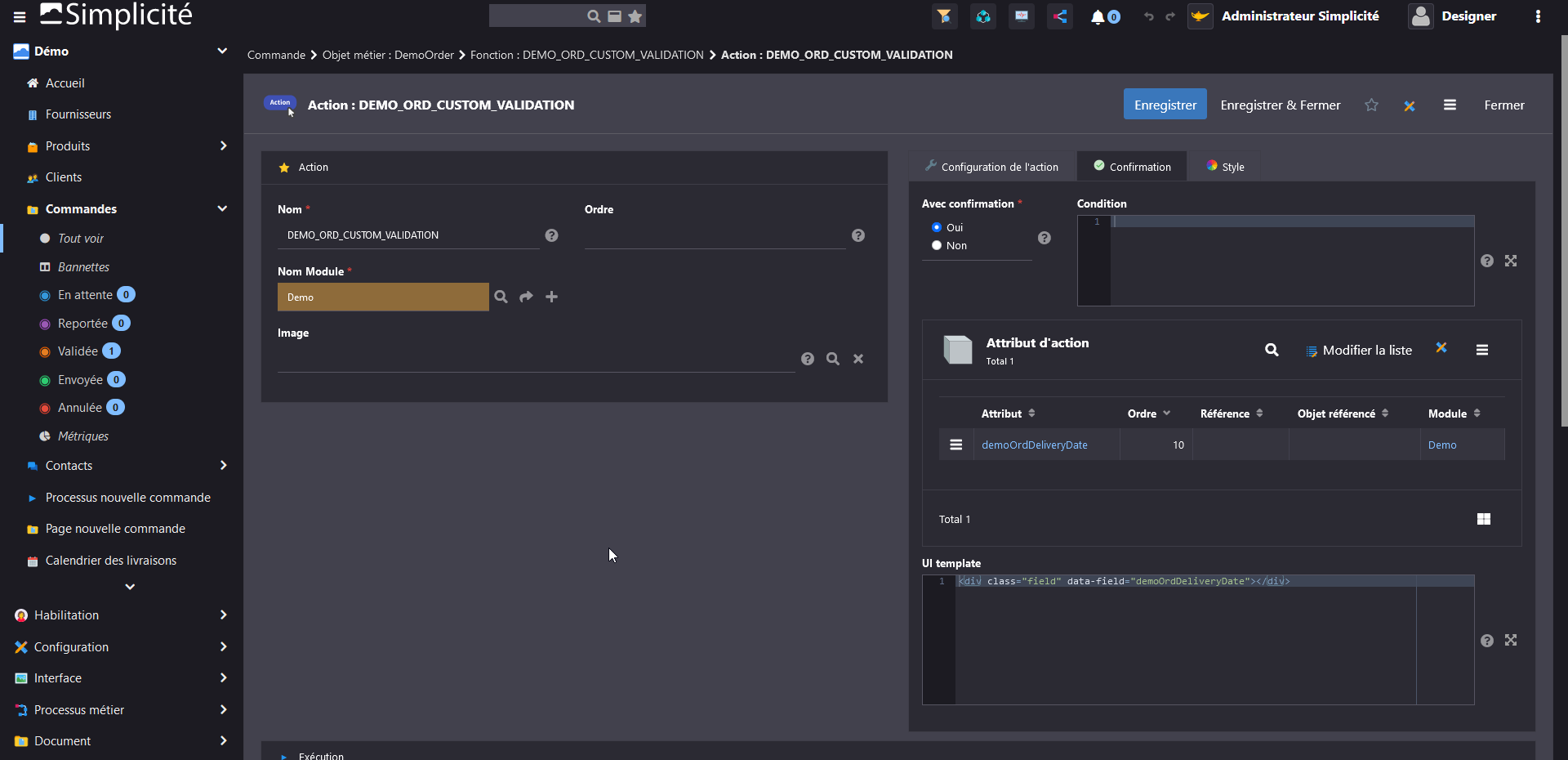Open the row menu for demoOrdDeliveryDate
Image resolution: width=1568 pixels, height=760 pixels.
pos(956,445)
